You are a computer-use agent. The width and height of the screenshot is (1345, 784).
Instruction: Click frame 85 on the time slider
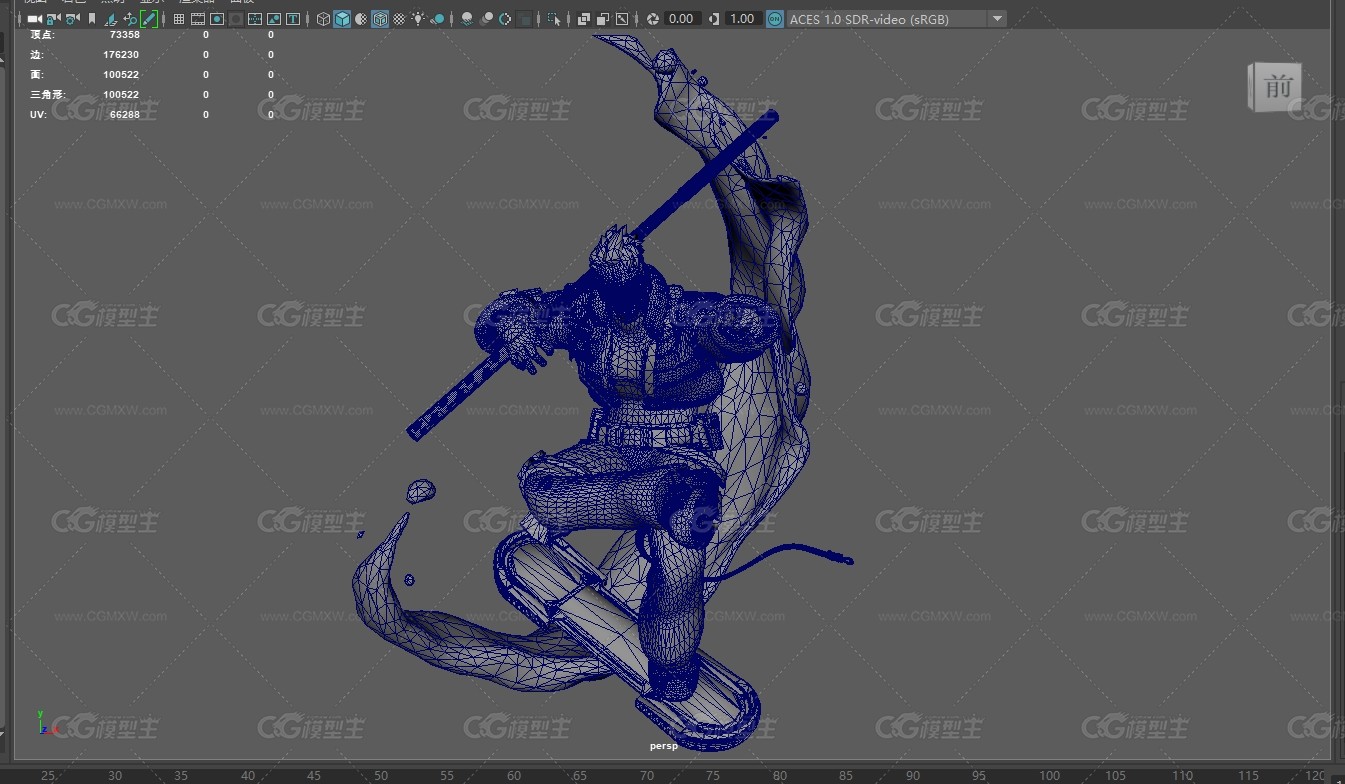pos(847,775)
